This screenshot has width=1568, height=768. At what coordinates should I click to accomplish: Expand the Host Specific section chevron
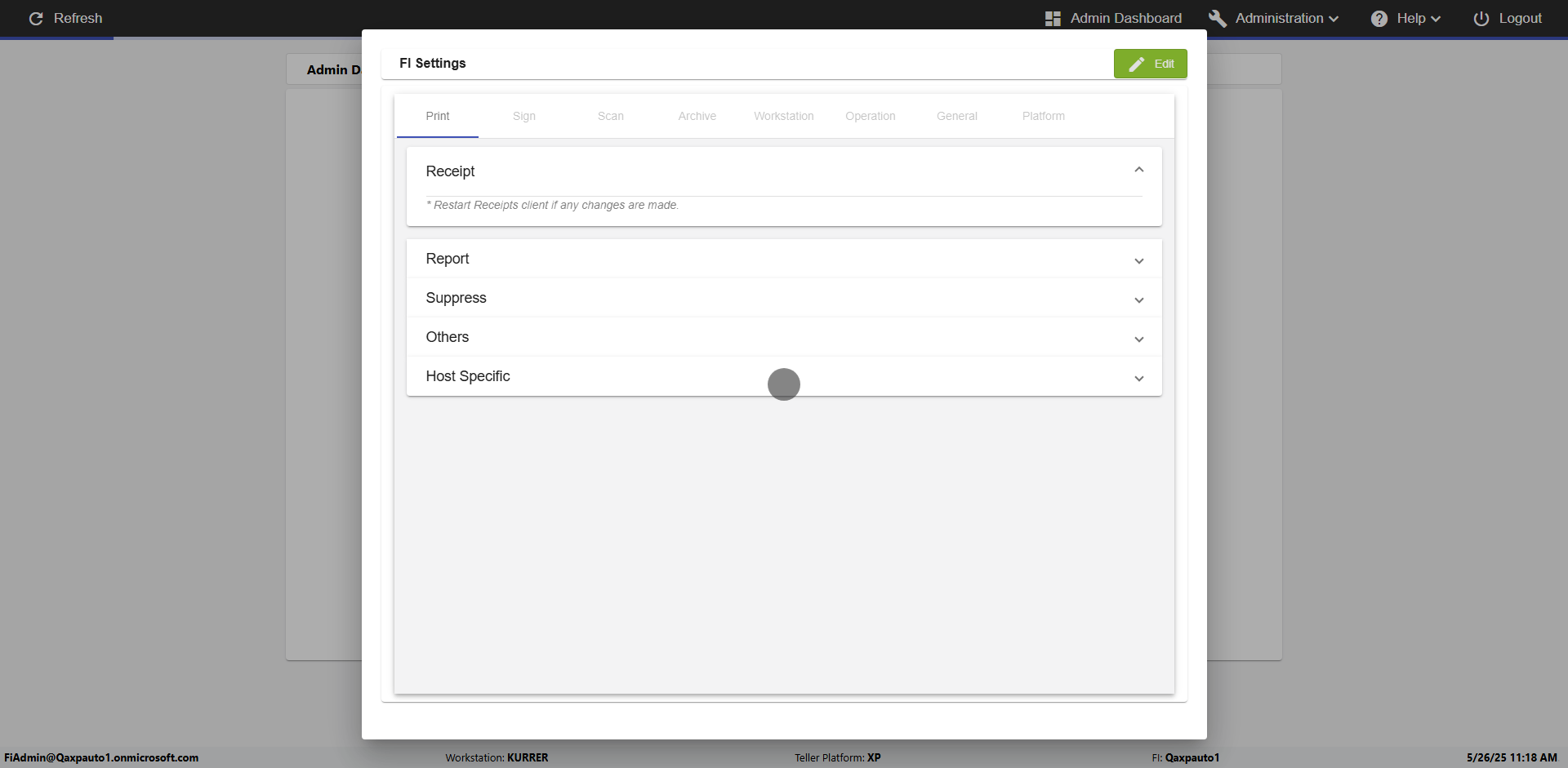[x=1139, y=379]
